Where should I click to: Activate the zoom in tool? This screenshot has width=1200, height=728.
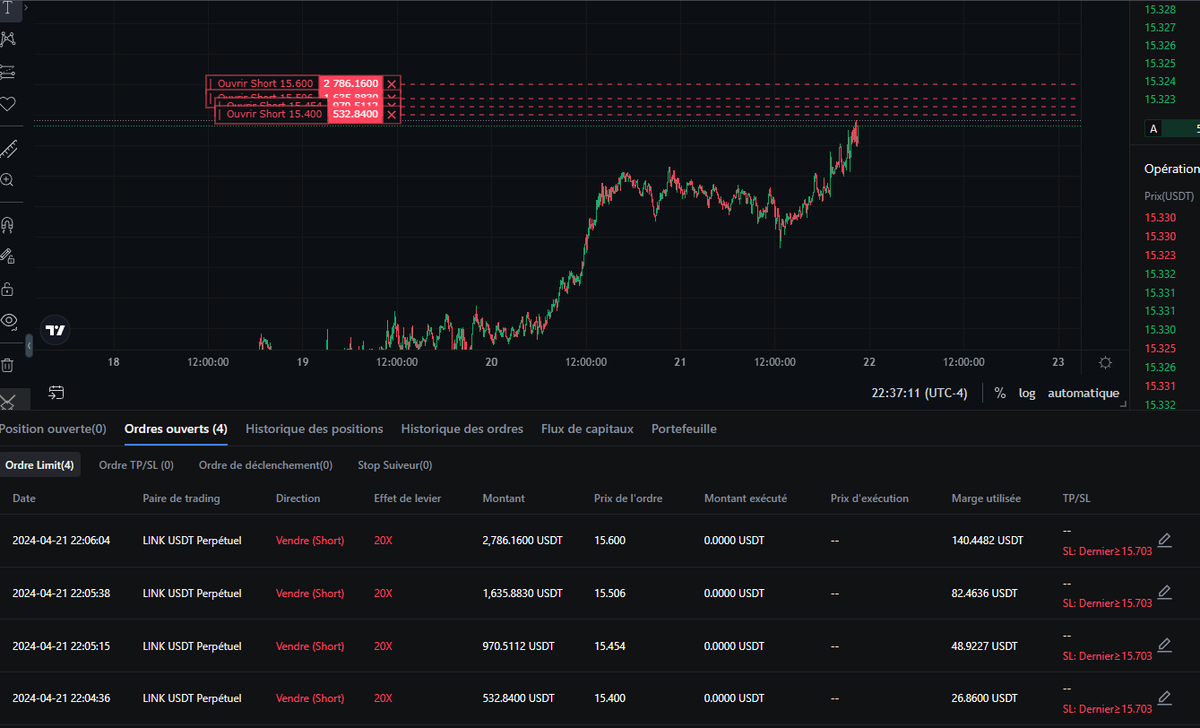point(8,180)
